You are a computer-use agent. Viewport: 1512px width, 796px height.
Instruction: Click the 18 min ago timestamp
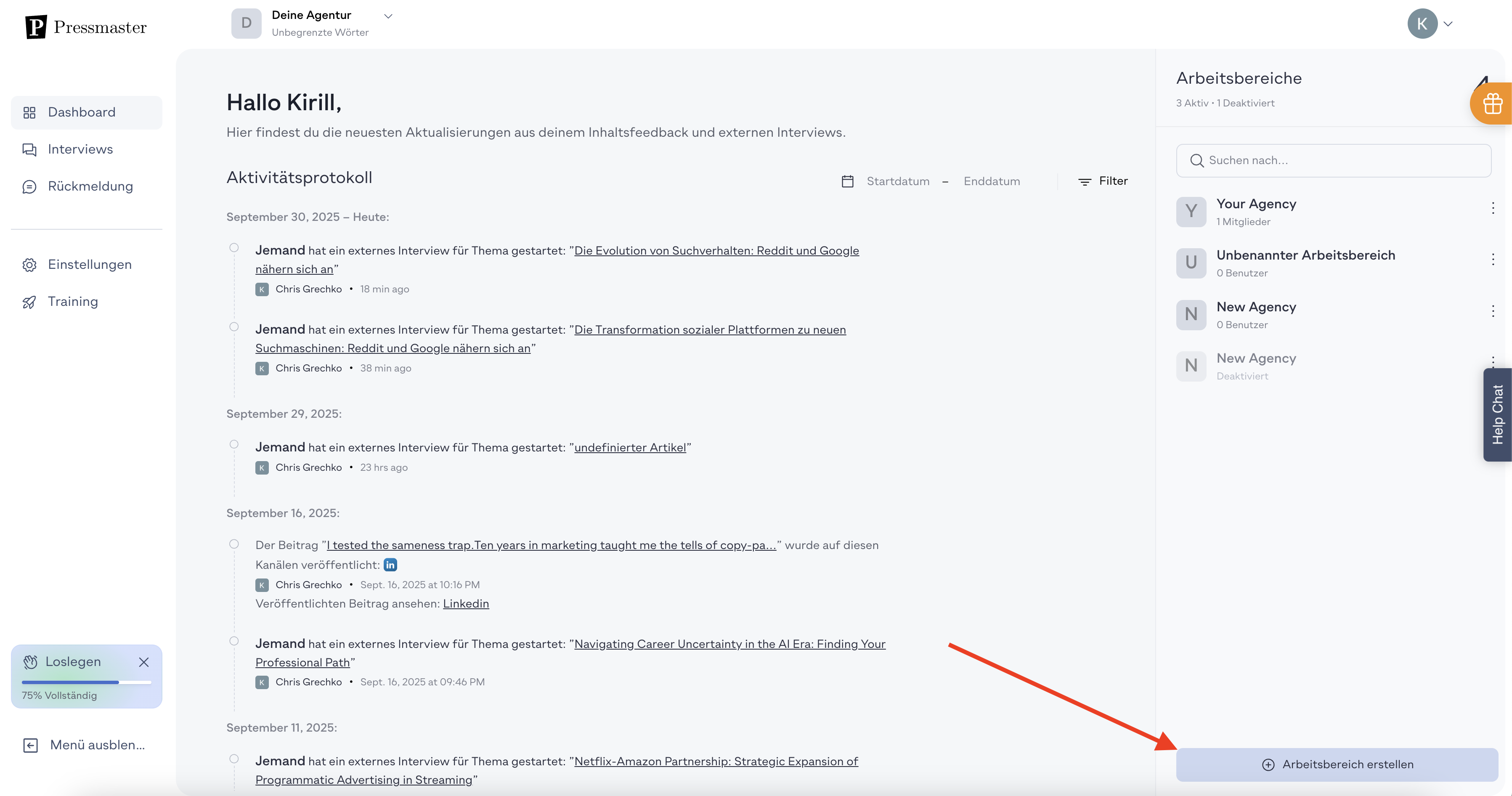click(385, 289)
